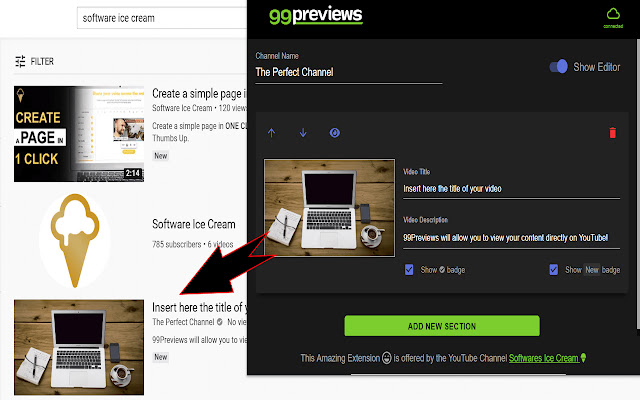This screenshot has height=400, width=640.
Task: Edit the Video Title input field
Action: pos(511,189)
